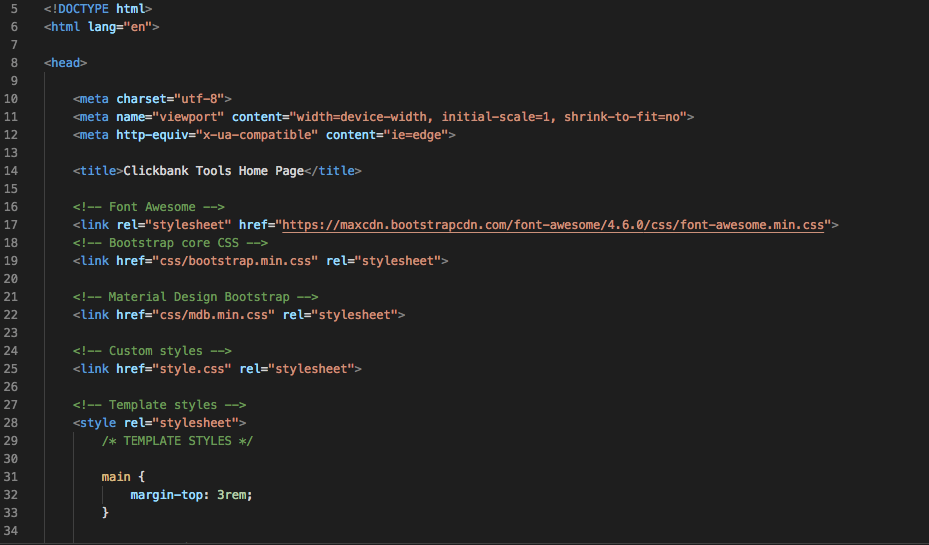Click the Custom styles comment

click(152, 351)
